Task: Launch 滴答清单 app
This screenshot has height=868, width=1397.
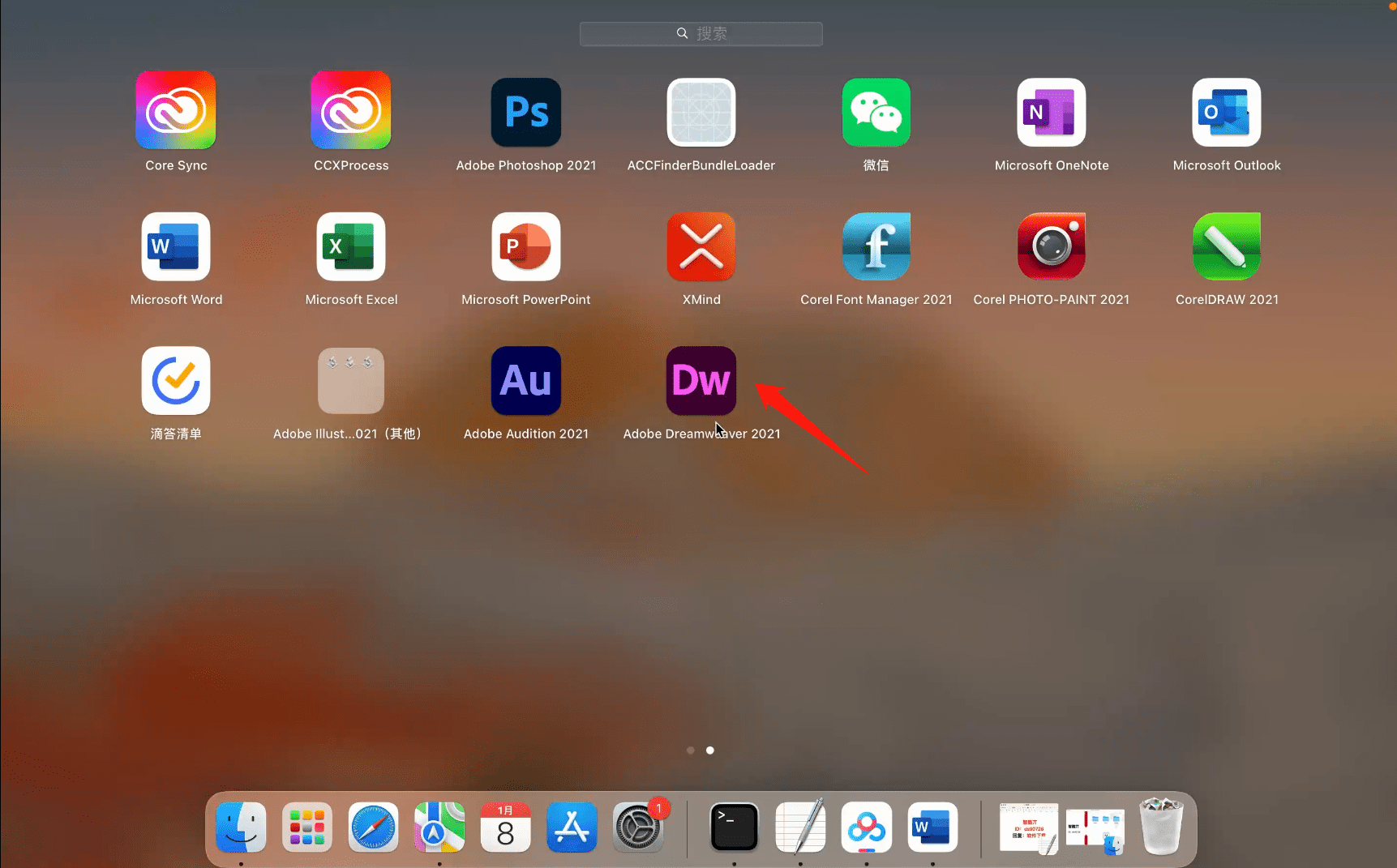Action: coord(176,381)
